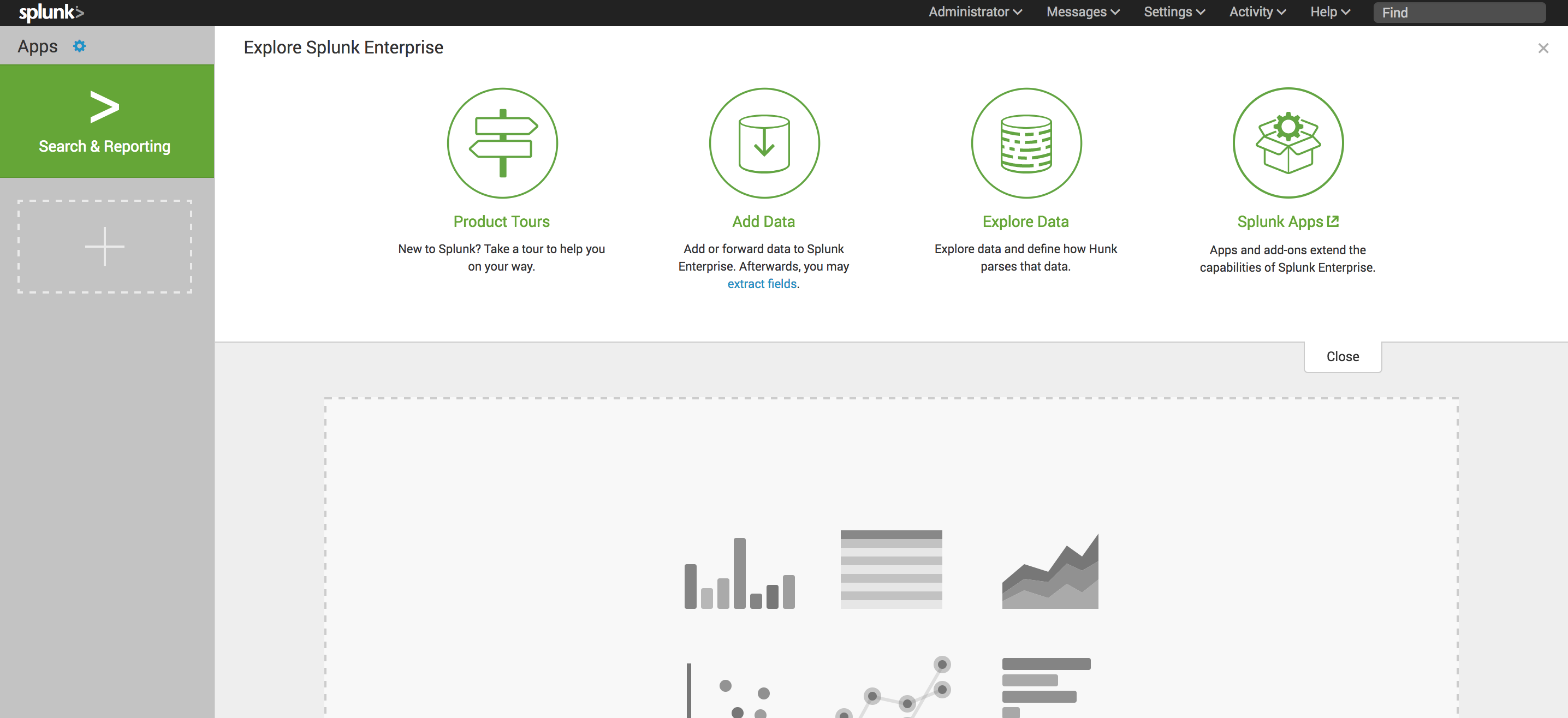Expand the Settings menu
This screenshot has width=1568, height=718.
(1174, 12)
